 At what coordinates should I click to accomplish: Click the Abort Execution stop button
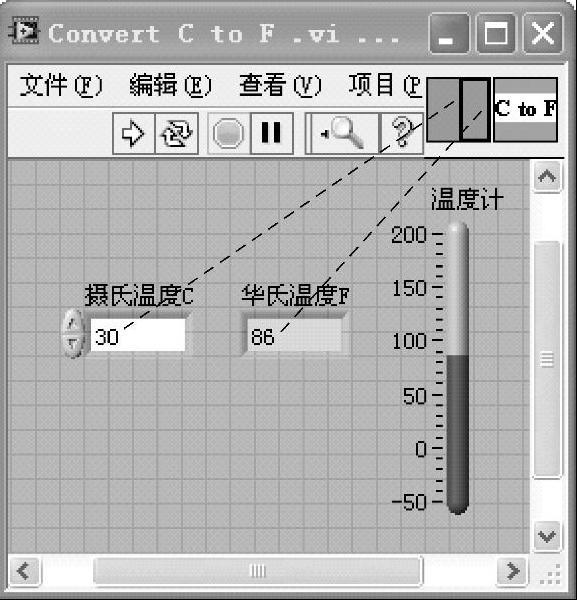point(228,133)
